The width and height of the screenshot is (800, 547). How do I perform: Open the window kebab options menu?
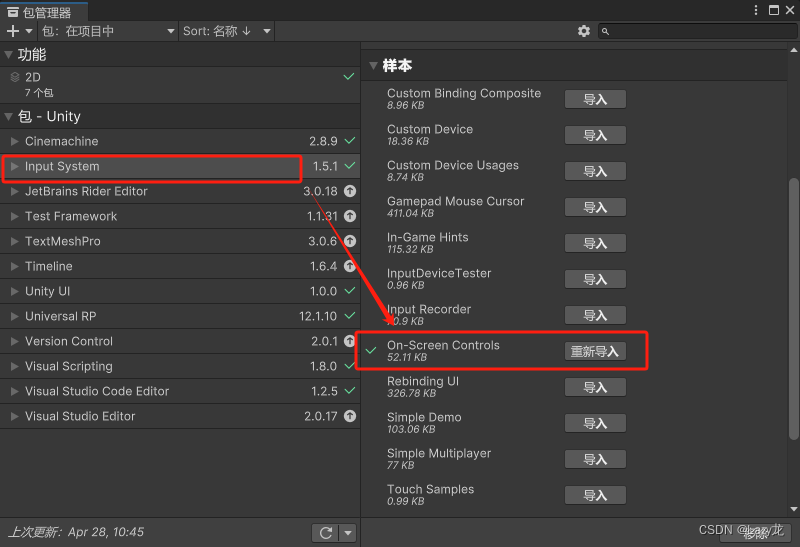click(x=756, y=10)
